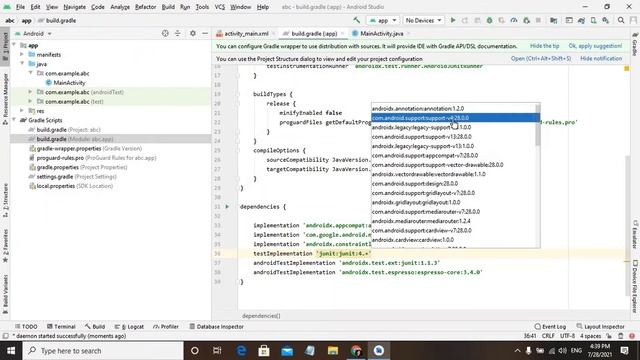Viewport: 640px width, 360px height.
Task: Open the Terminal tool window
Action: click(x=61, y=327)
